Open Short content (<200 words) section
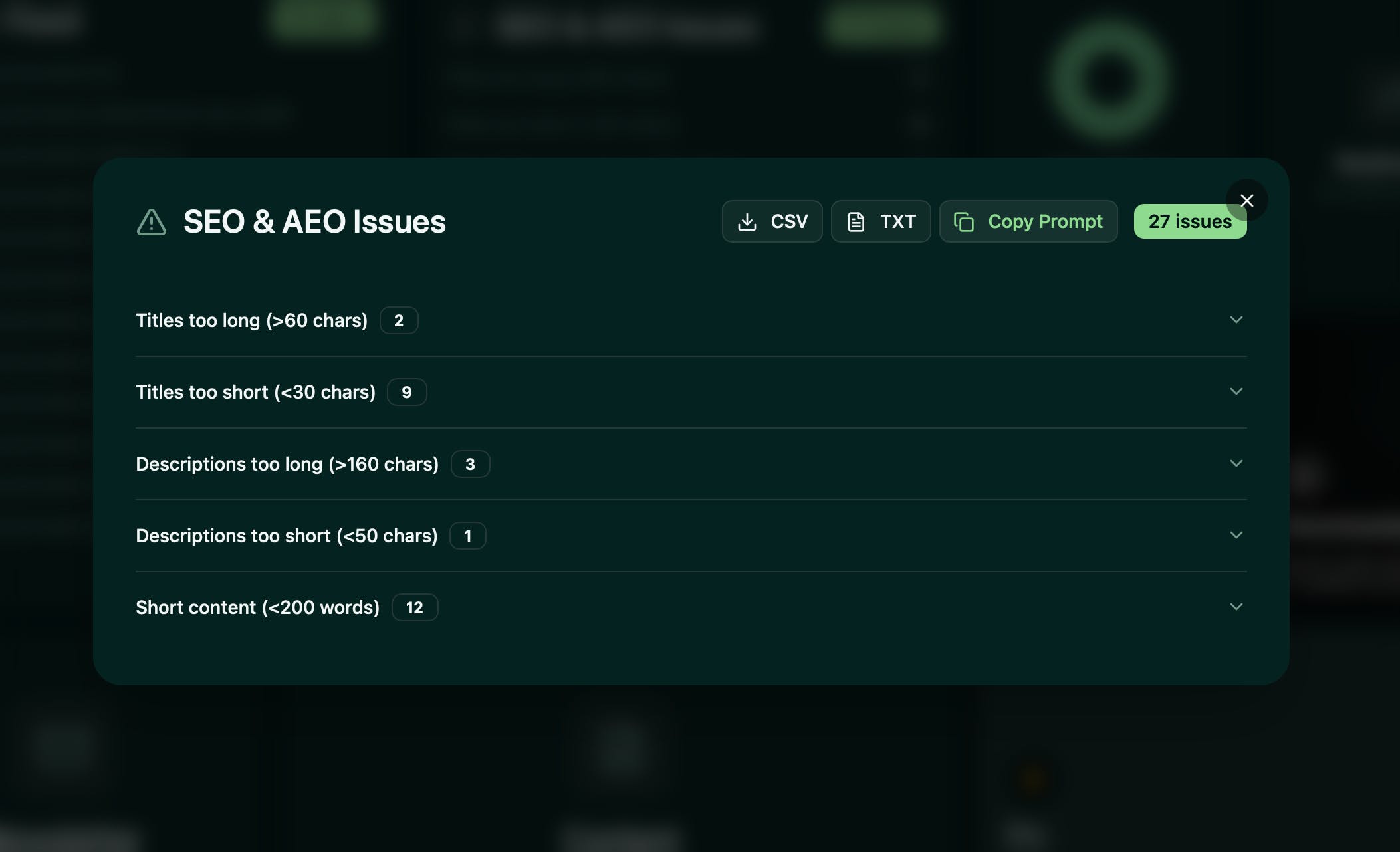The image size is (1400, 852). [257, 607]
